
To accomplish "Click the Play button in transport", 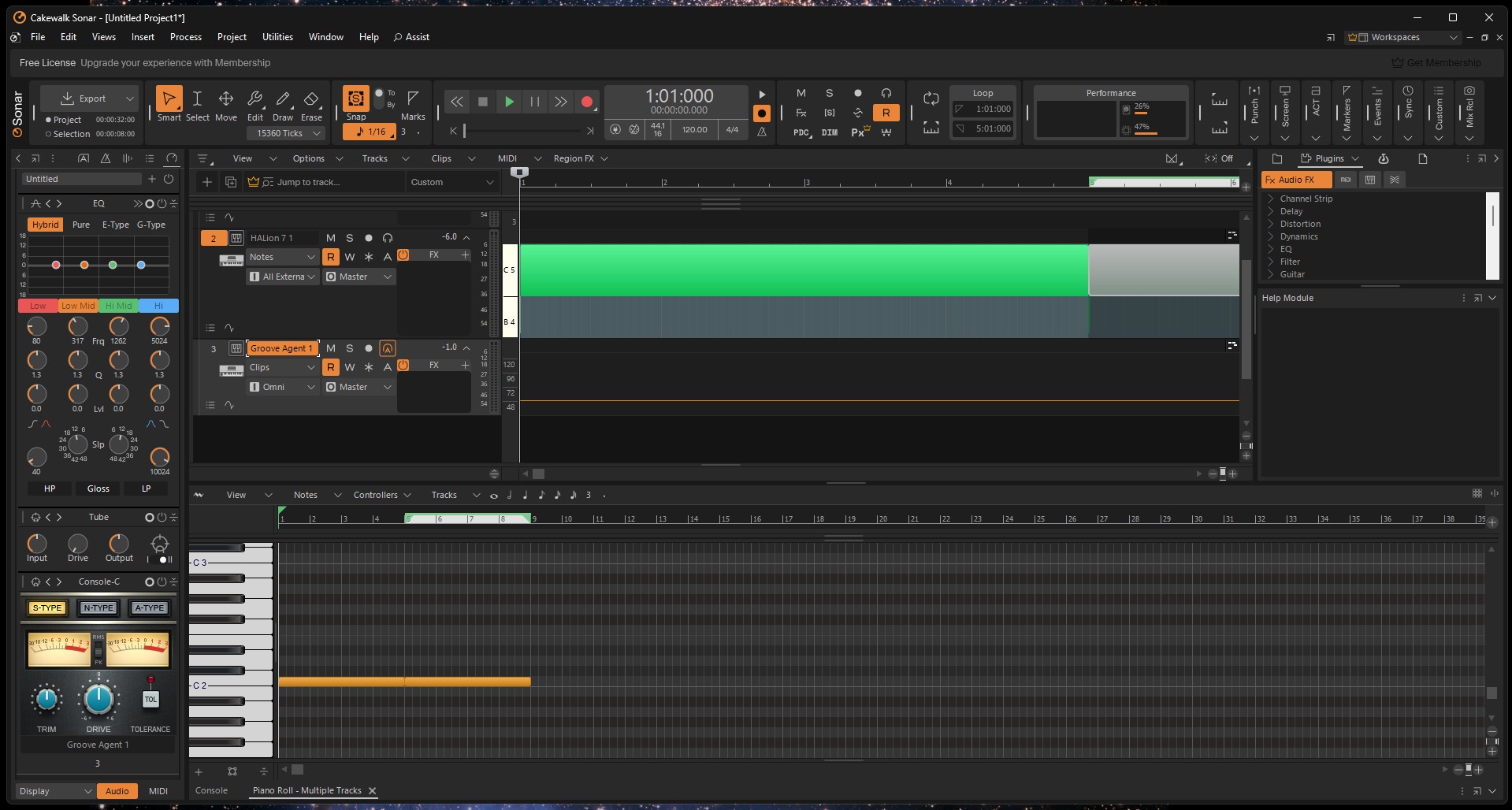I will [509, 102].
